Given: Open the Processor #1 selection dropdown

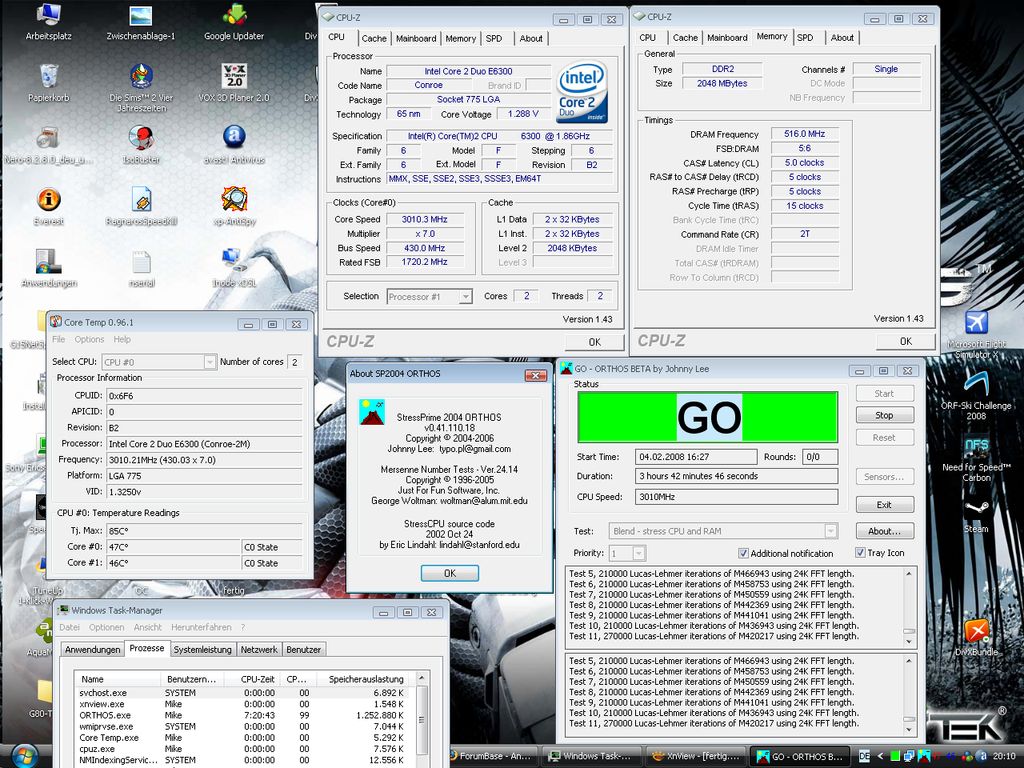Looking at the screenshot, I should coord(465,296).
